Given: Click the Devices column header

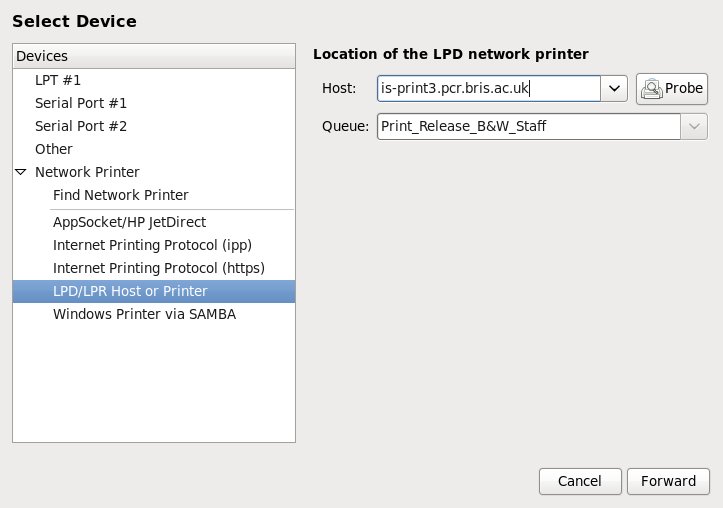Looking at the screenshot, I should [154, 56].
